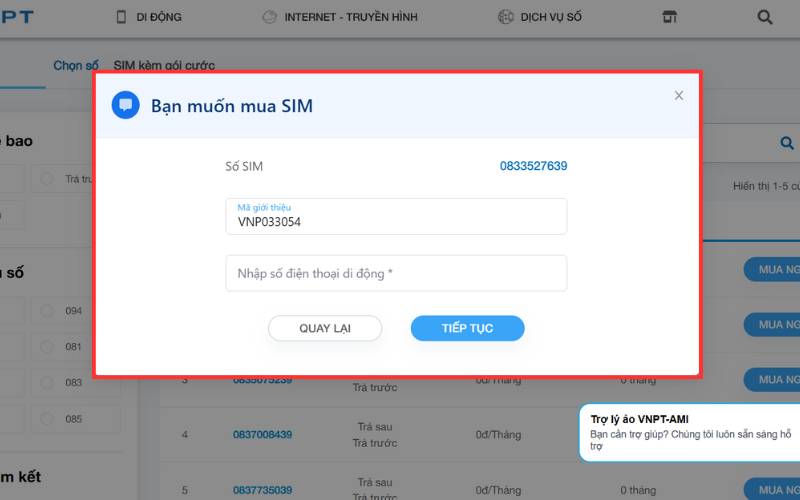
Task: Open the DỊCH VỤ SỐ menu
Action: point(551,17)
